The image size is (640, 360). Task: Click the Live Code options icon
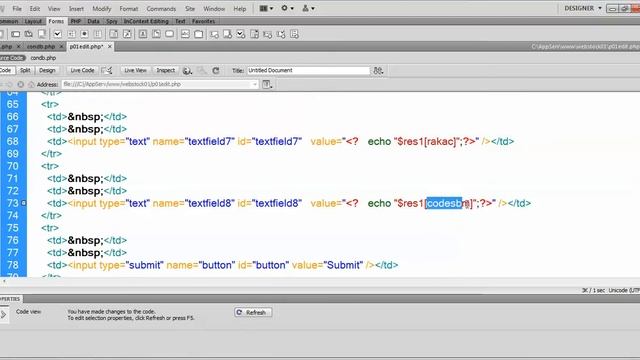point(107,71)
